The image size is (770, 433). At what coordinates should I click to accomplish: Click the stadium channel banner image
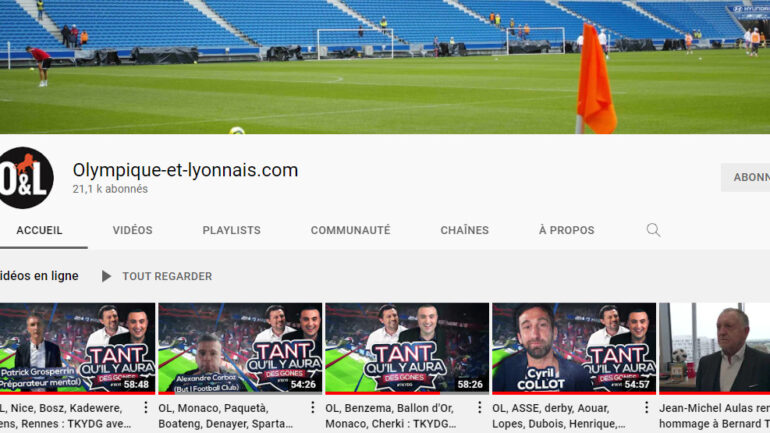pyautogui.click(x=385, y=67)
